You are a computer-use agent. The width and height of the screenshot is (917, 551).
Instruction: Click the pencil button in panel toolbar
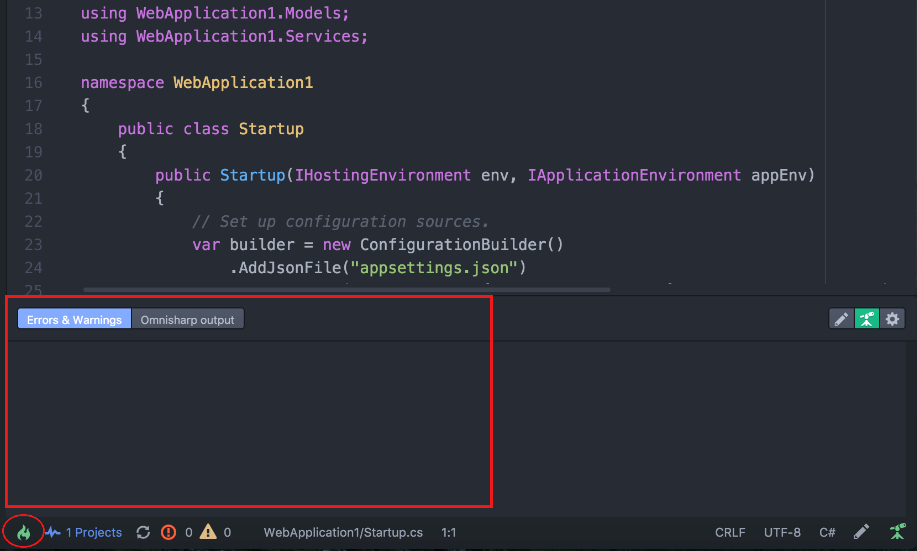click(841, 319)
